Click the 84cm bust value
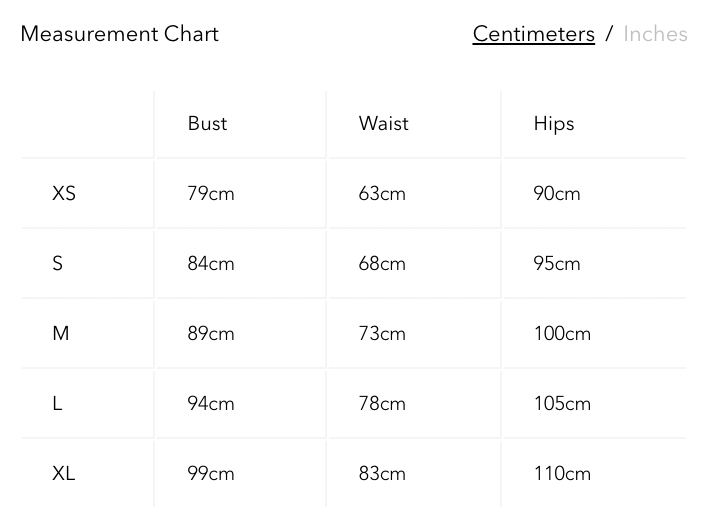 pos(211,263)
